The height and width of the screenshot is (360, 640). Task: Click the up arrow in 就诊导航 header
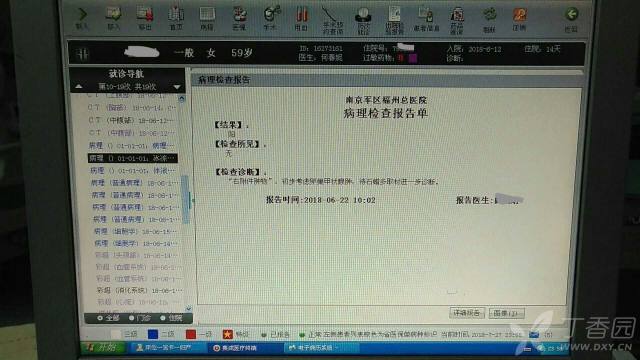pos(79,87)
